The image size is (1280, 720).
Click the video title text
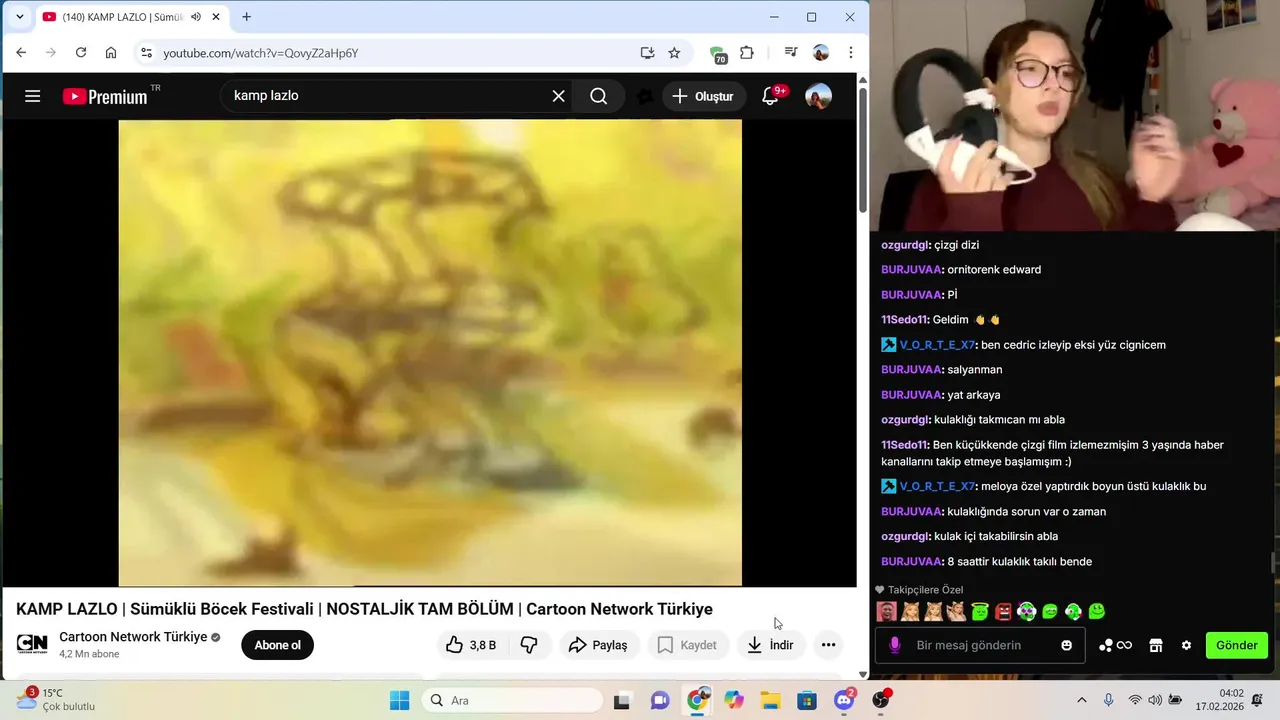(x=364, y=609)
